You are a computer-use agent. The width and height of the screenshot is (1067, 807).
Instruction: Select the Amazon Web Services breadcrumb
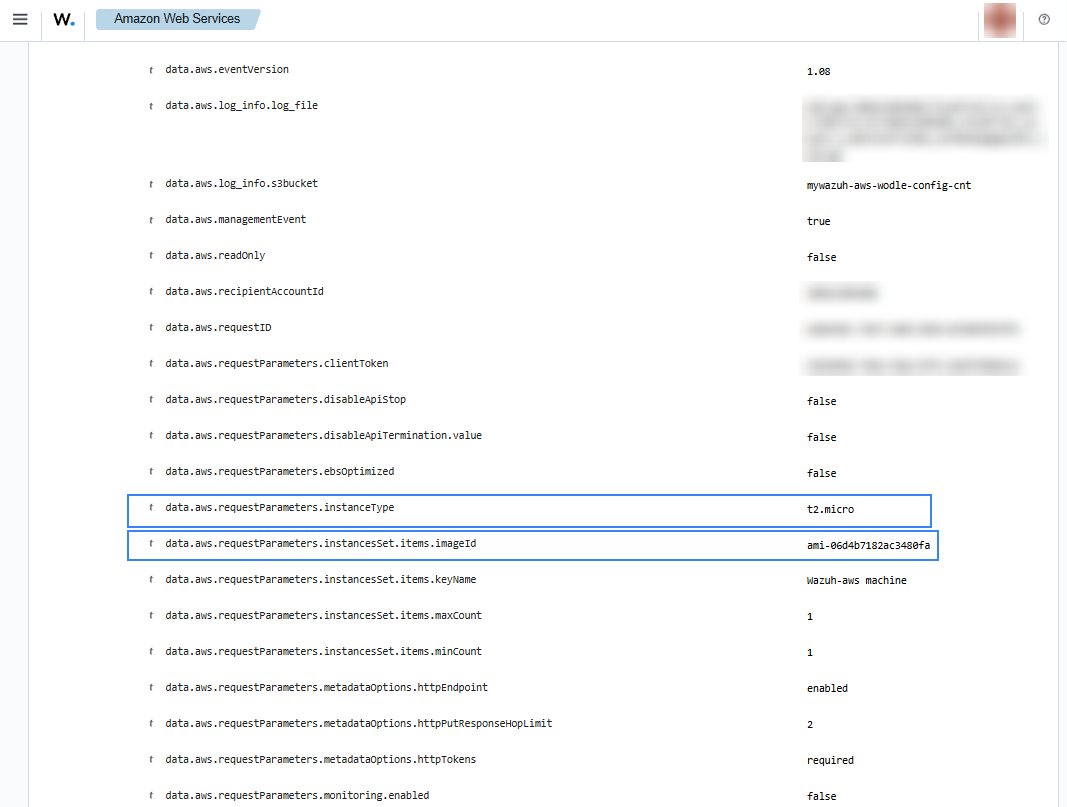click(177, 19)
